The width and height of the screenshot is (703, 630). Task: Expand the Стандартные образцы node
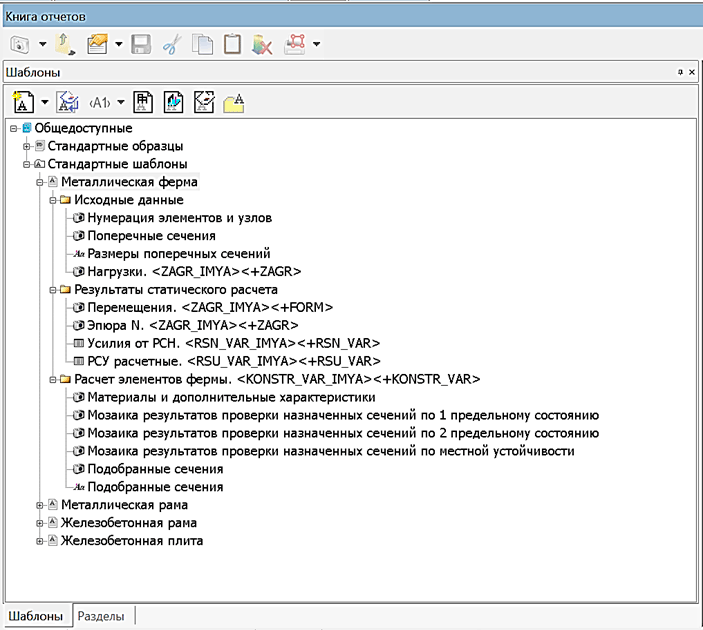click(x=27, y=146)
